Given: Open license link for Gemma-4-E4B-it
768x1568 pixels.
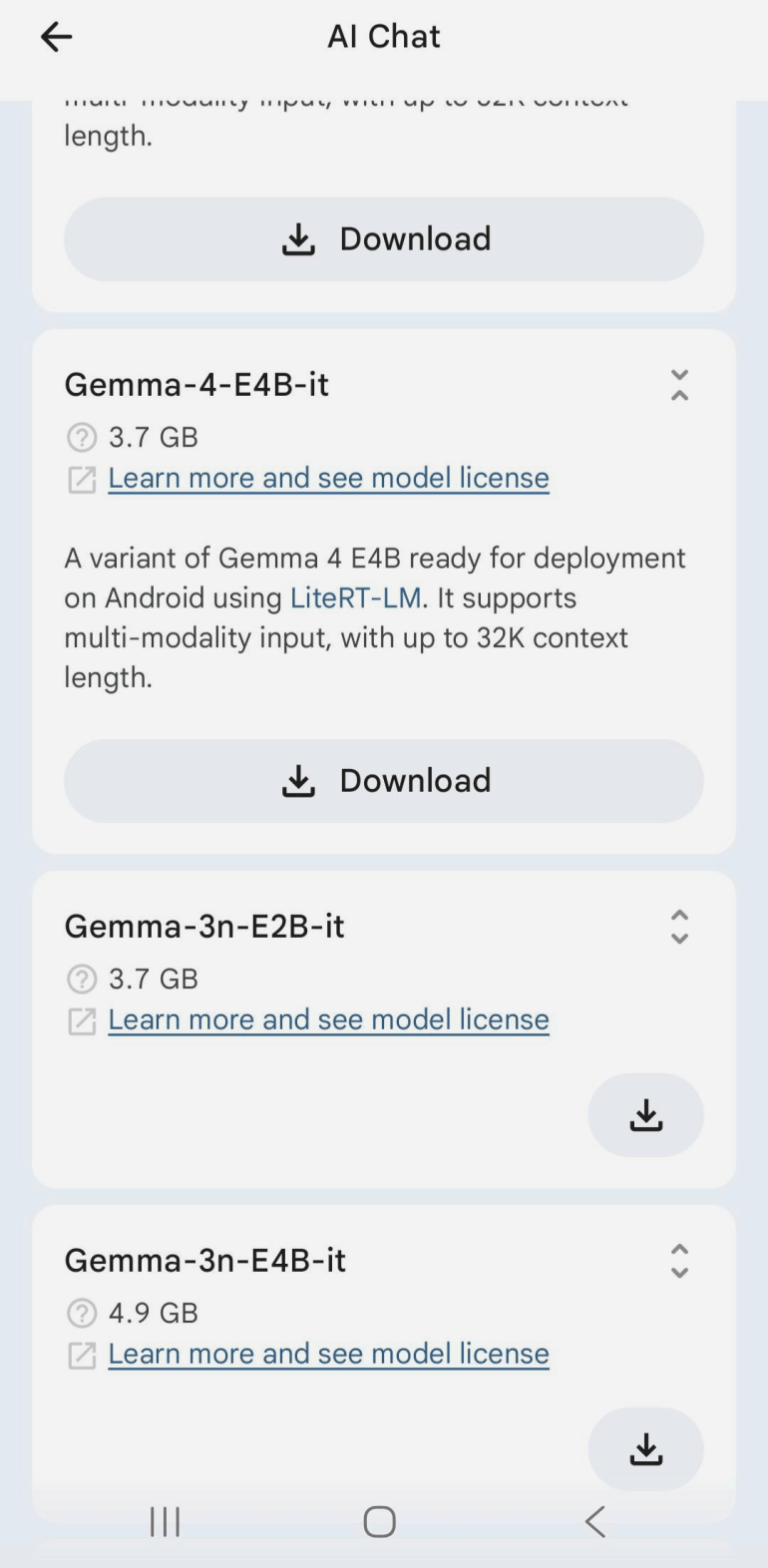Looking at the screenshot, I should tap(328, 478).
